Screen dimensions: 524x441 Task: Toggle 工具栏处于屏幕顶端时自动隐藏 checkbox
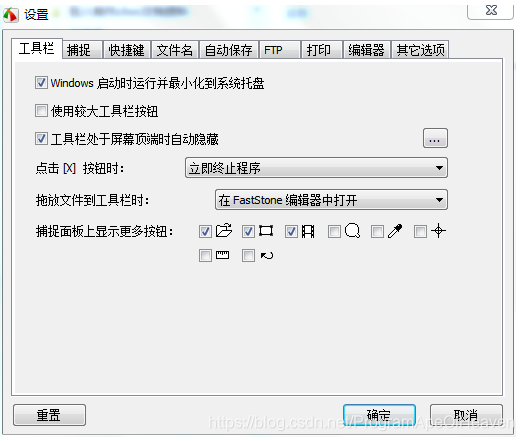(41, 138)
